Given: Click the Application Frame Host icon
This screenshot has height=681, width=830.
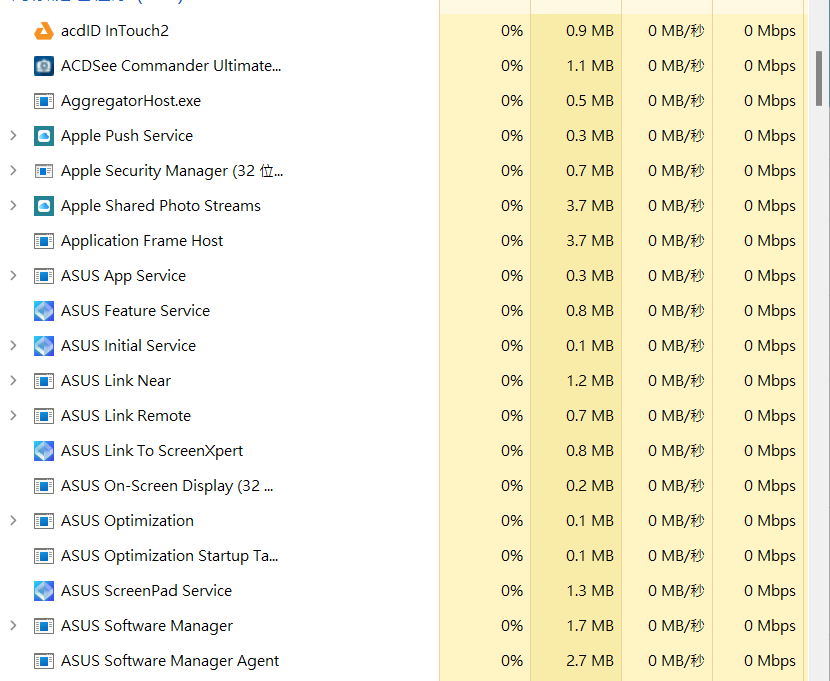Looking at the screenshot, I should (43, 241).
